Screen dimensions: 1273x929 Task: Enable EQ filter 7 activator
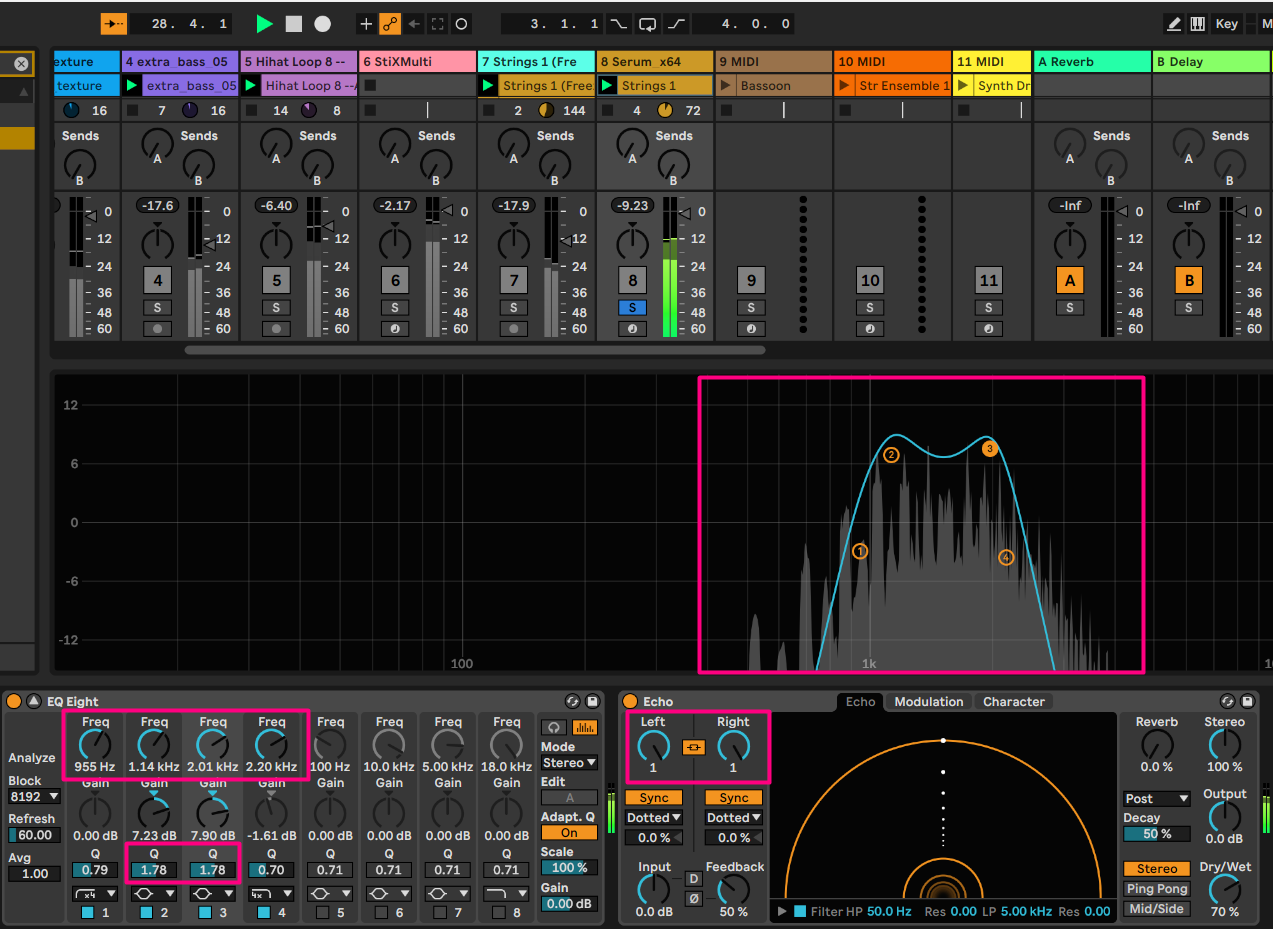pos(438,913)
